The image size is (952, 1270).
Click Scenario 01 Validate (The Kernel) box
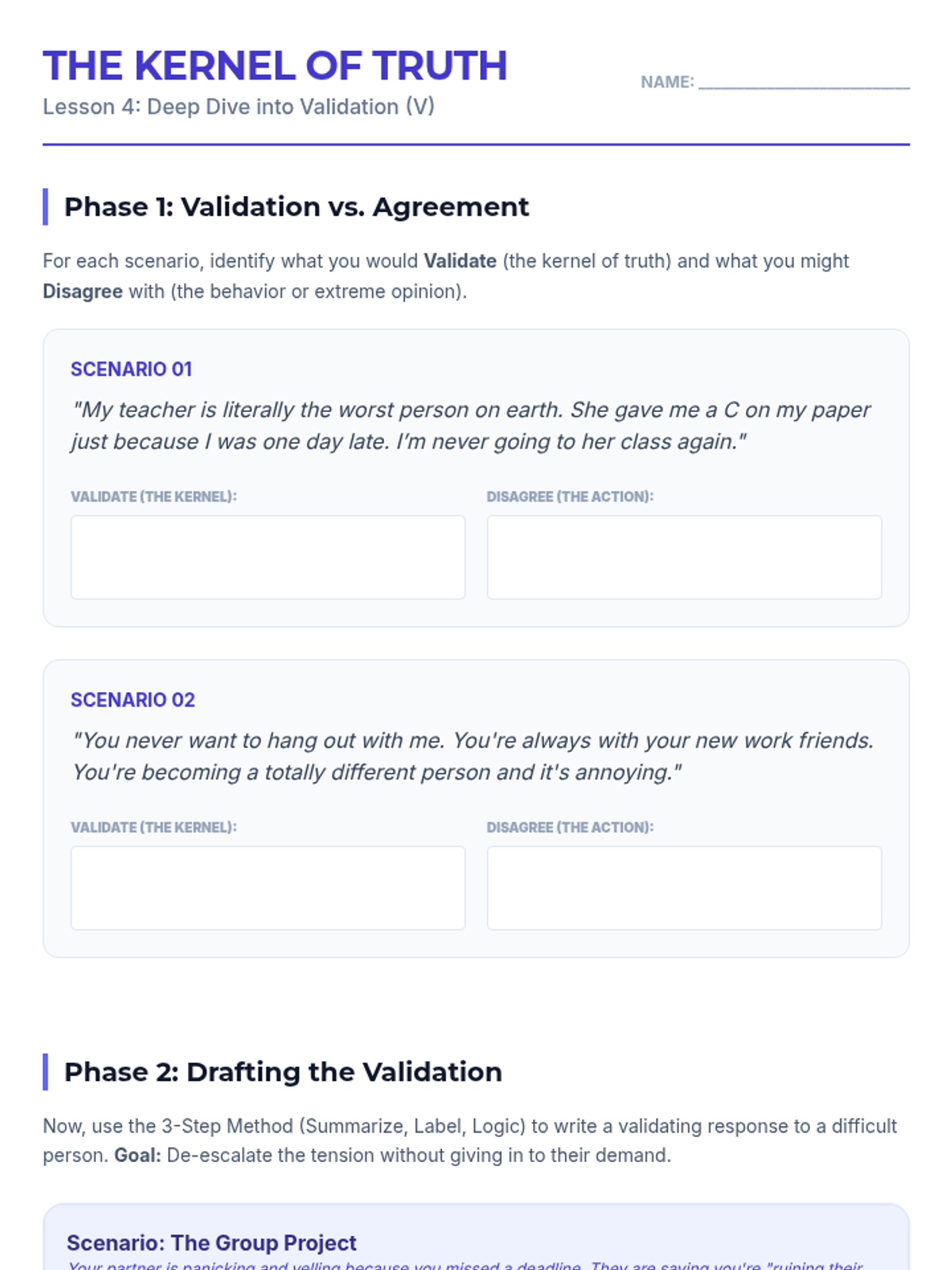tap(267, 557)
